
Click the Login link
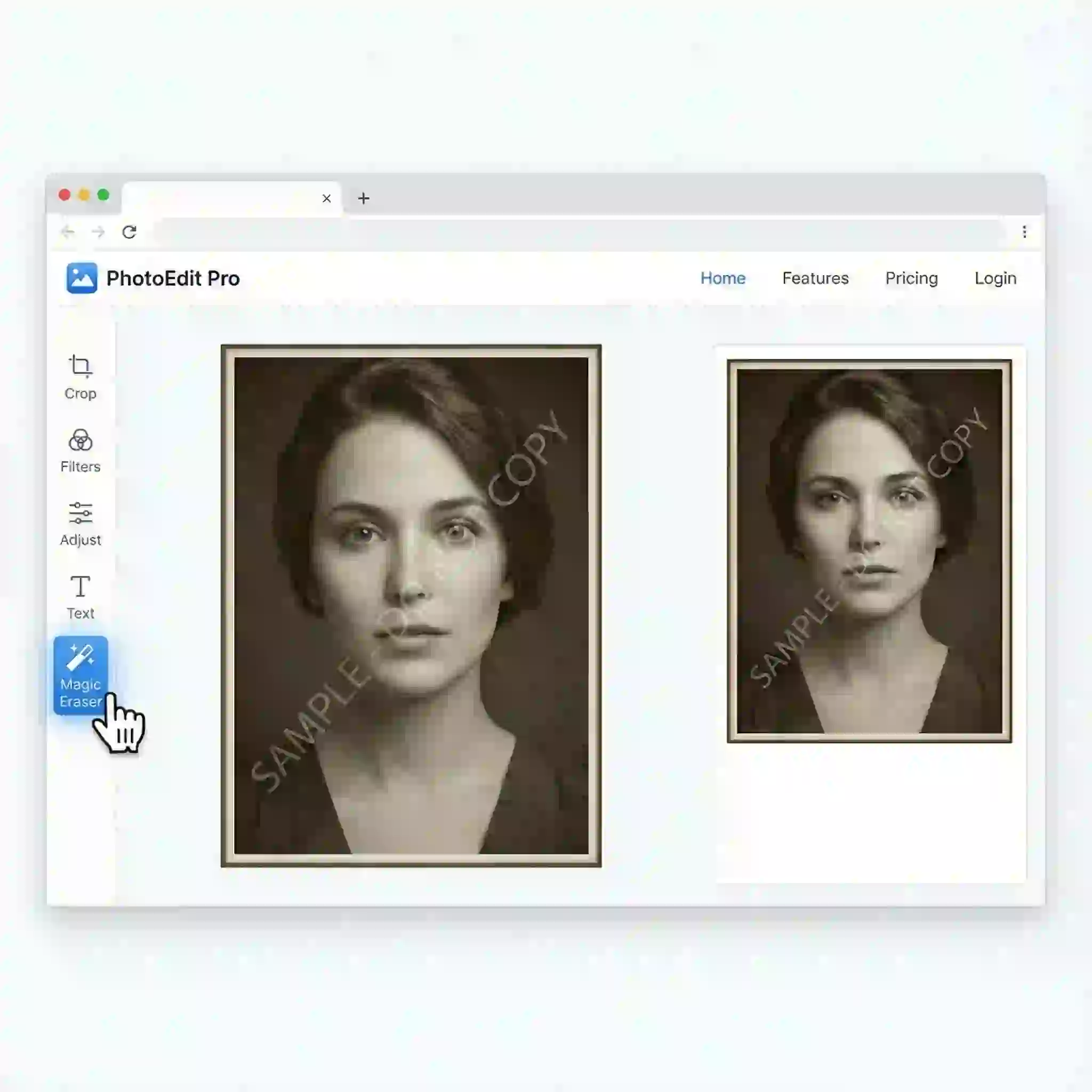(x=995, y=278)
